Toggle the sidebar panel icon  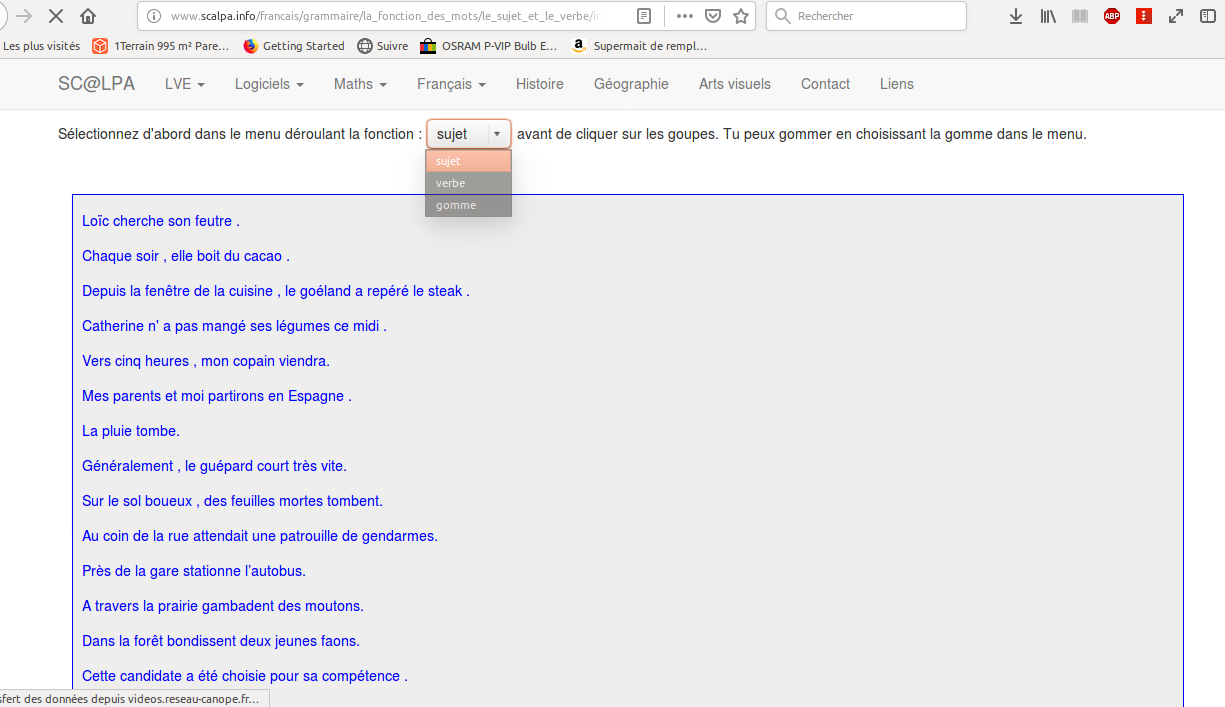1208,16
